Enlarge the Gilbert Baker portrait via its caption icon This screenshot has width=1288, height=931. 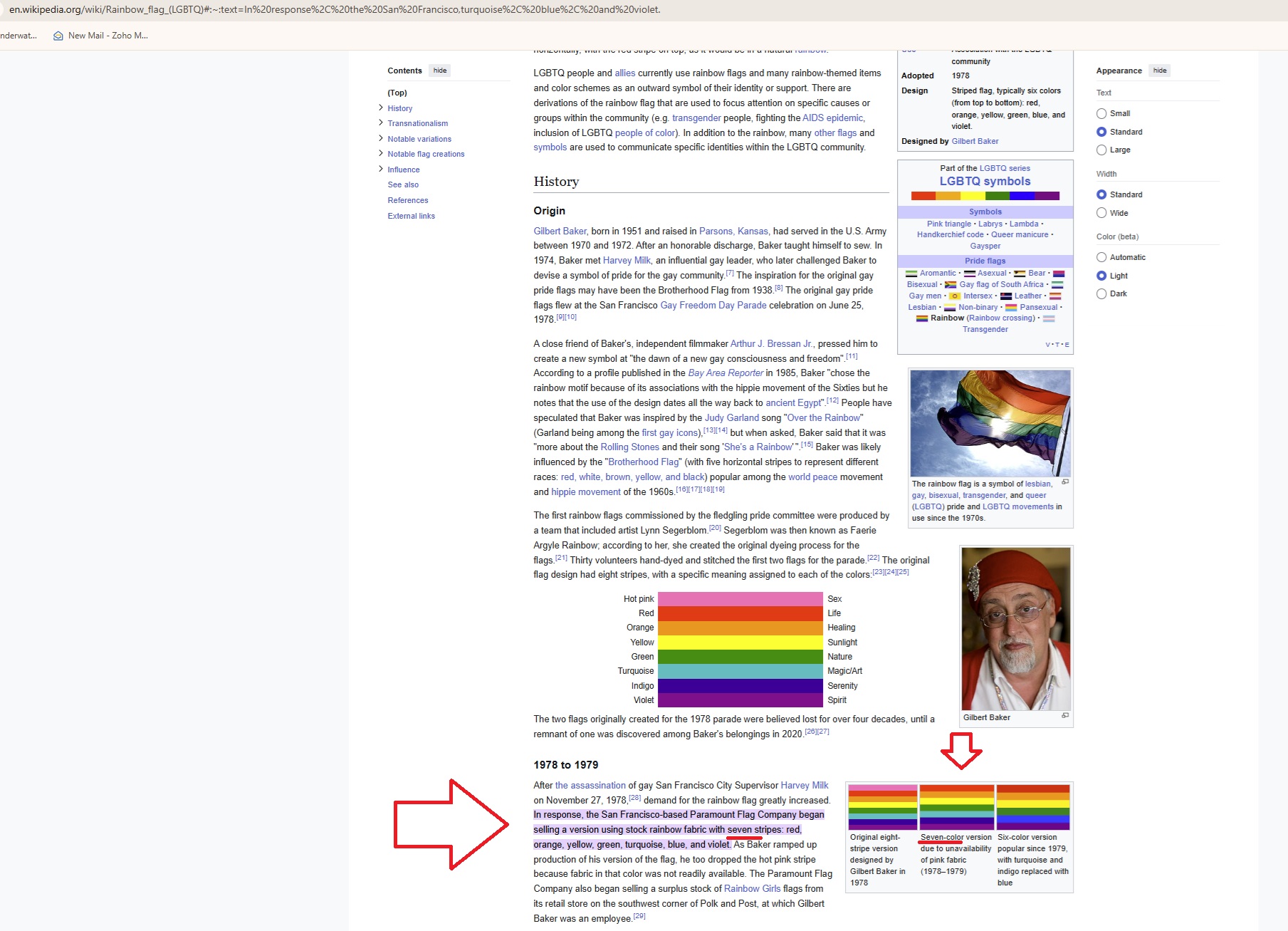tap(1065, 715)
